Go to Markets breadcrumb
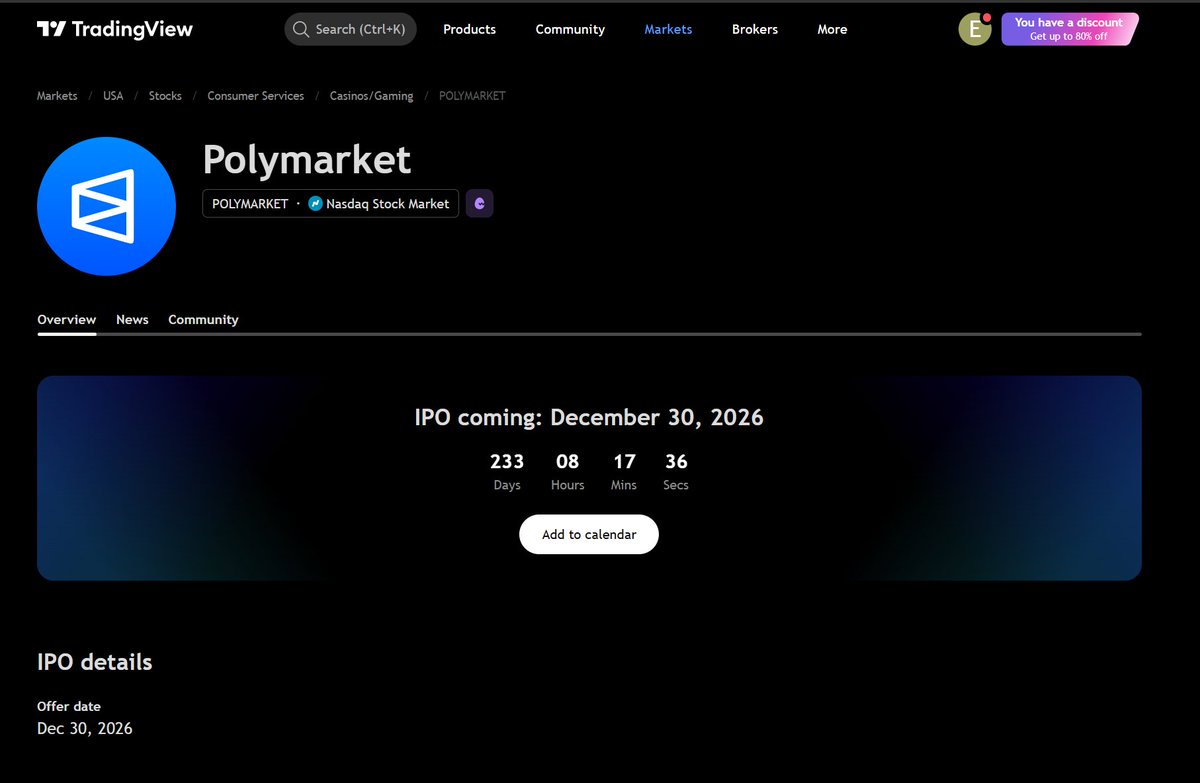Screen dimensions: 1200x783 click(57, 96)
